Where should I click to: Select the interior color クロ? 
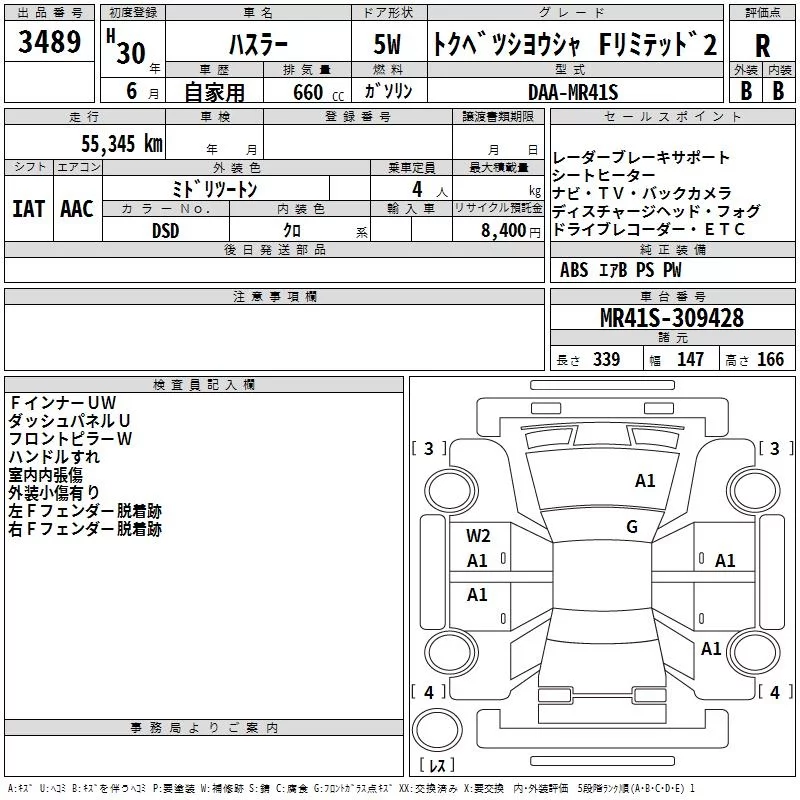[x=292, y=231]
